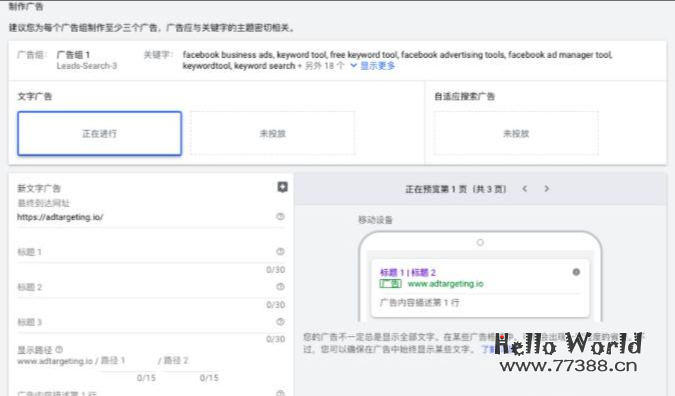Click the 路径 2 input field
The height and width of the screenshot is (396, 675).
[191, 361]
